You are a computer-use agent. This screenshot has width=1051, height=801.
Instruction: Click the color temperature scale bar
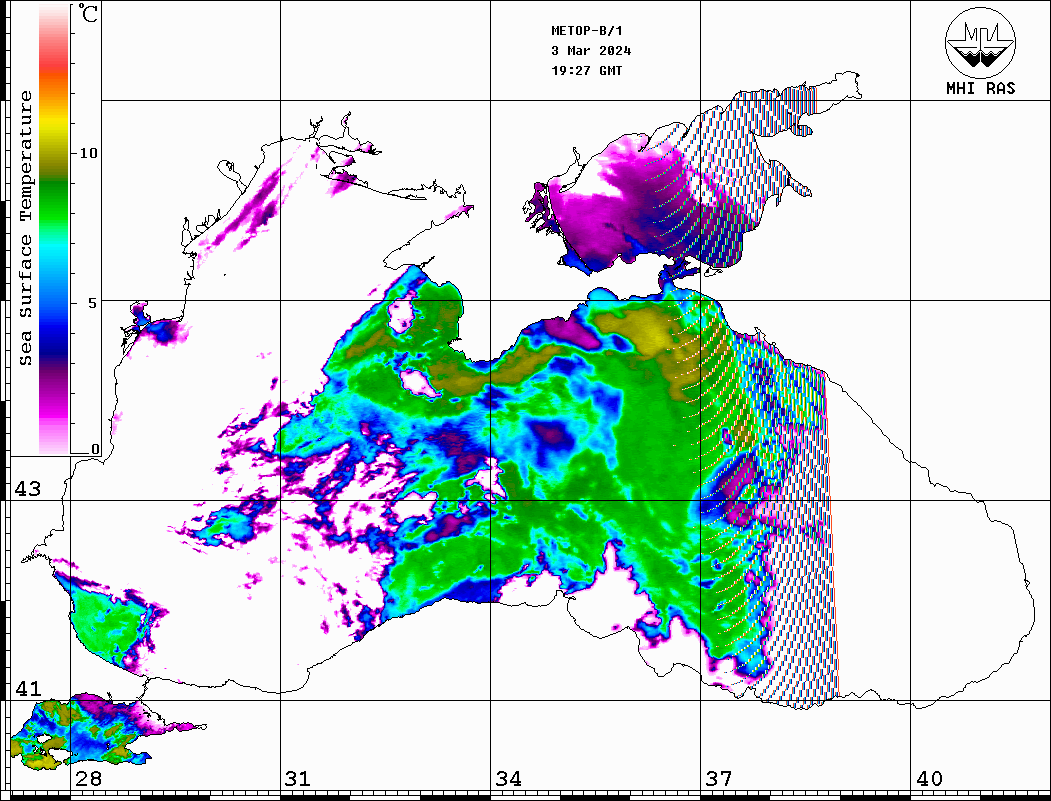point(54,230)
